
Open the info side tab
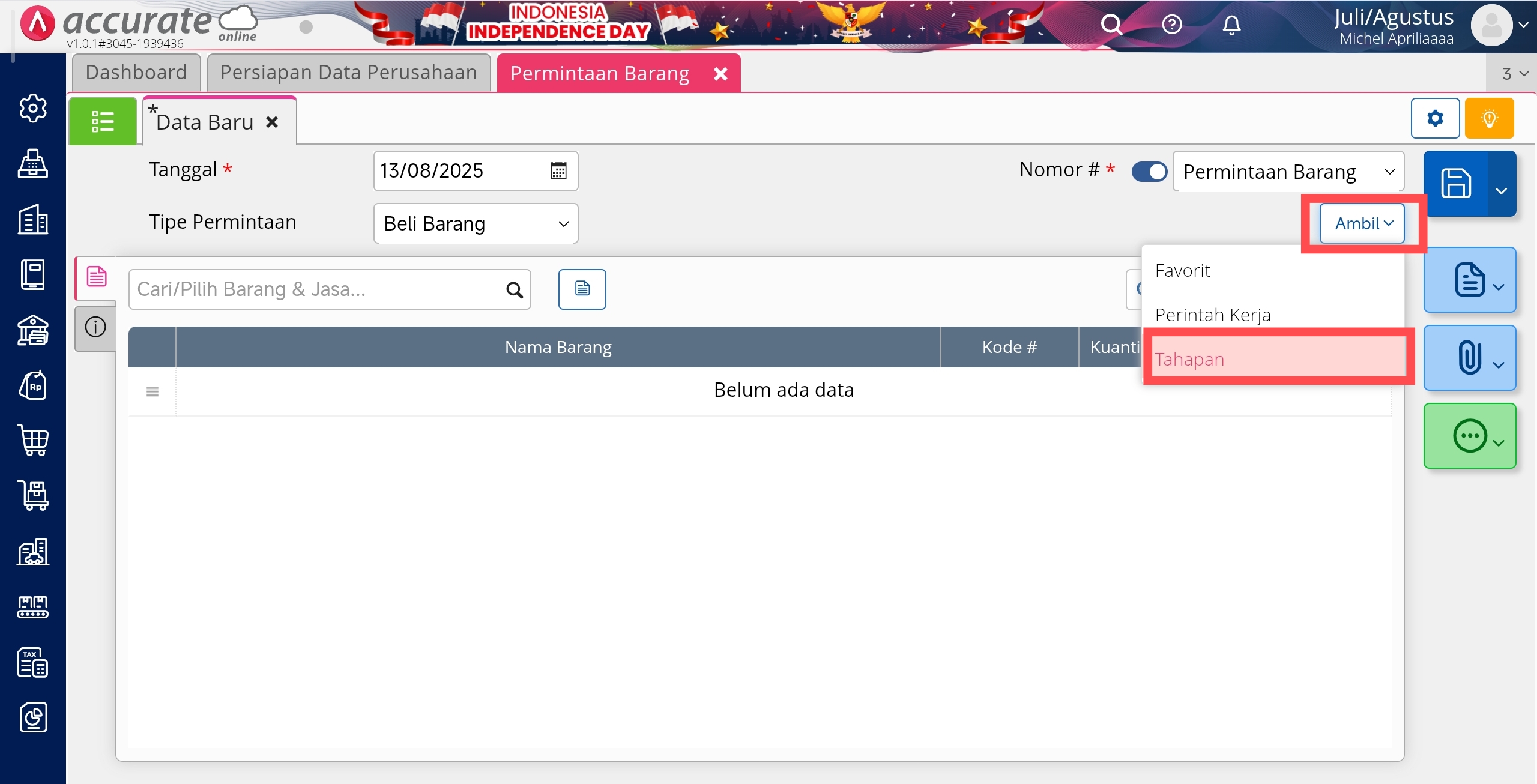tap(95, 327)
